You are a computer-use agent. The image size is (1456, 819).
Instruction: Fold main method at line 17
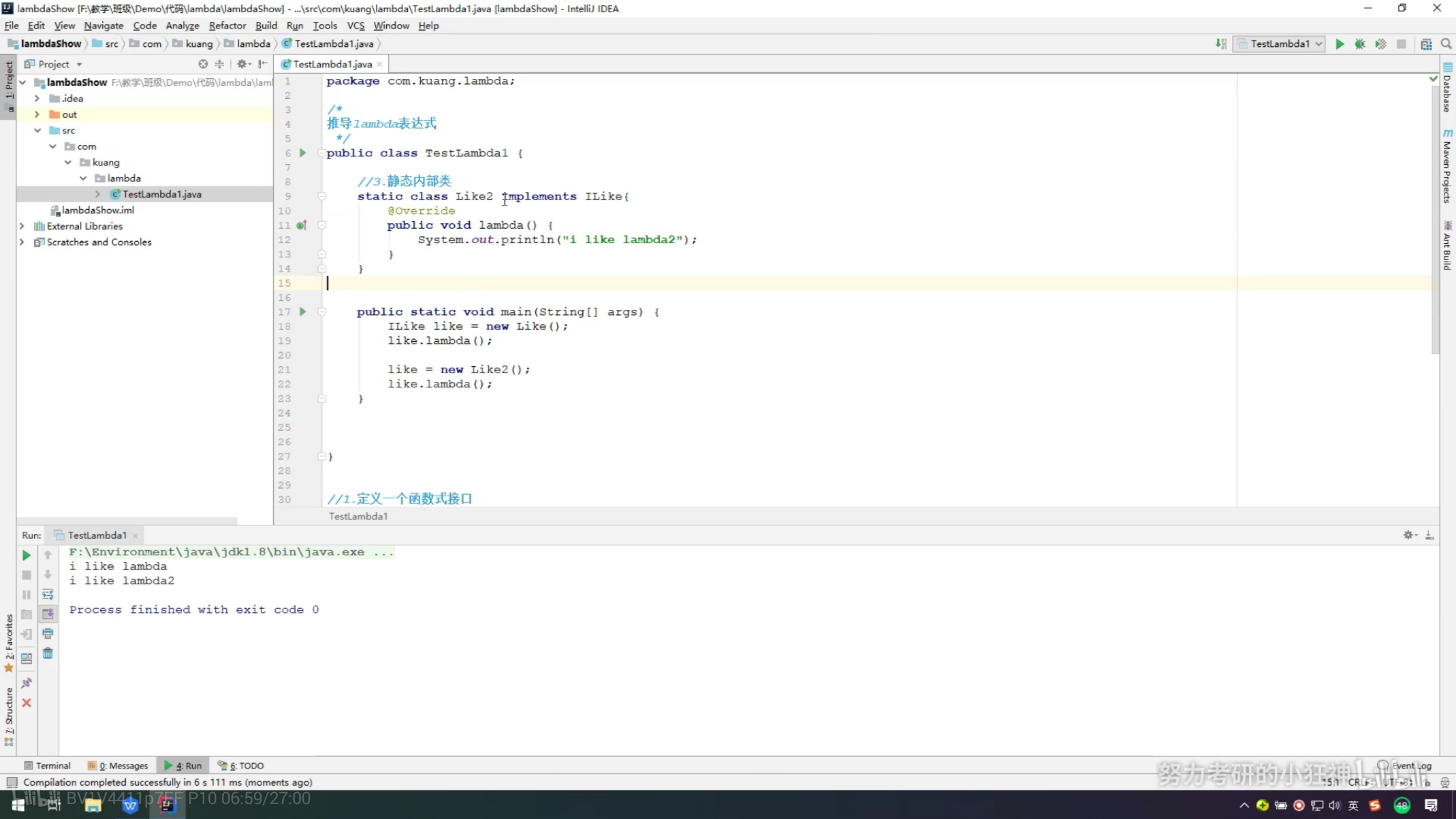(x=322, y=311)
